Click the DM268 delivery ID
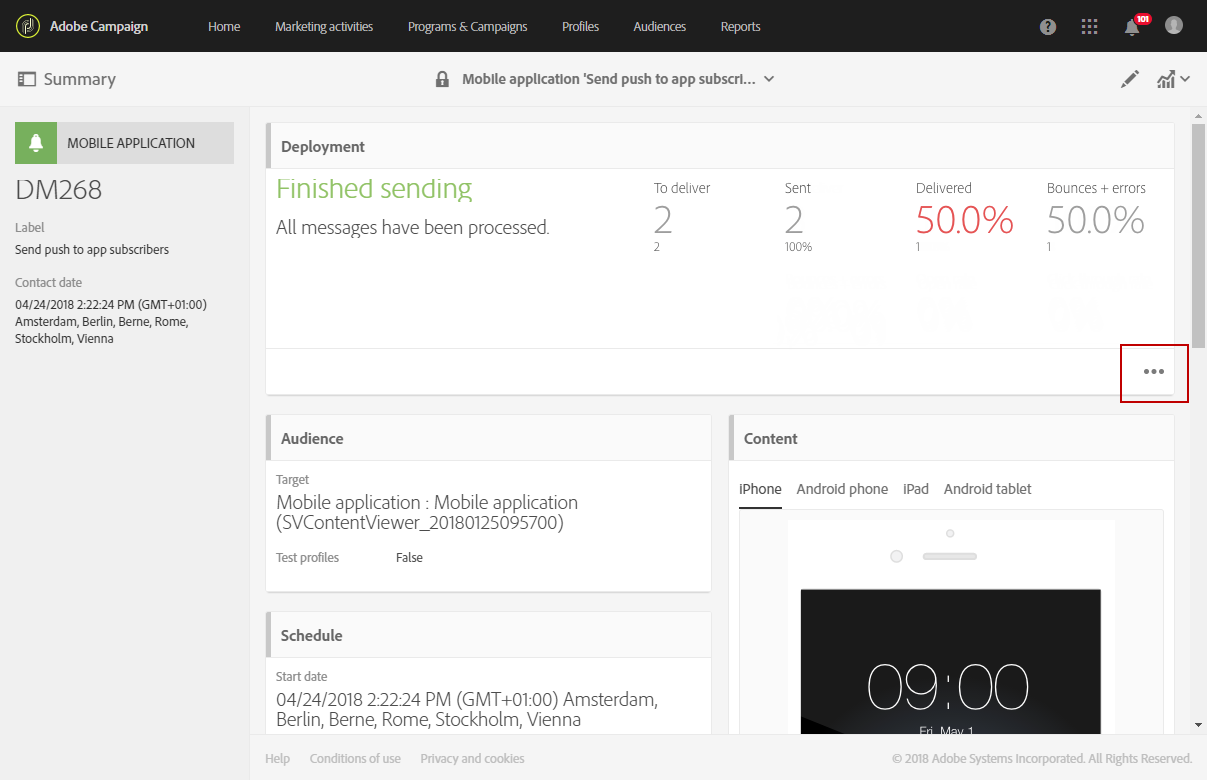This screenshot has width=1207, height=780. 59,190
